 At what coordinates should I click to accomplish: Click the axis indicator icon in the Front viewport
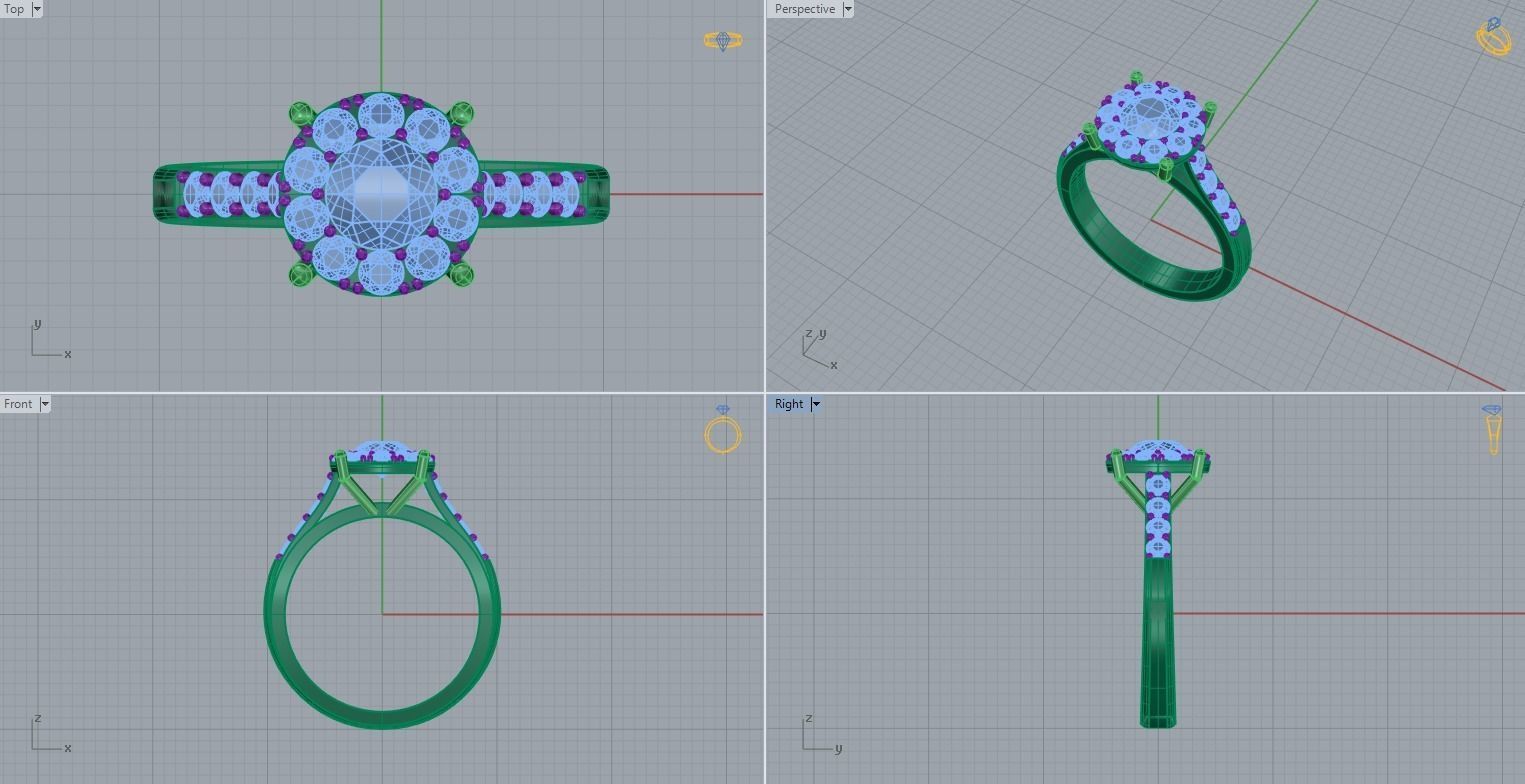(50, 734)
